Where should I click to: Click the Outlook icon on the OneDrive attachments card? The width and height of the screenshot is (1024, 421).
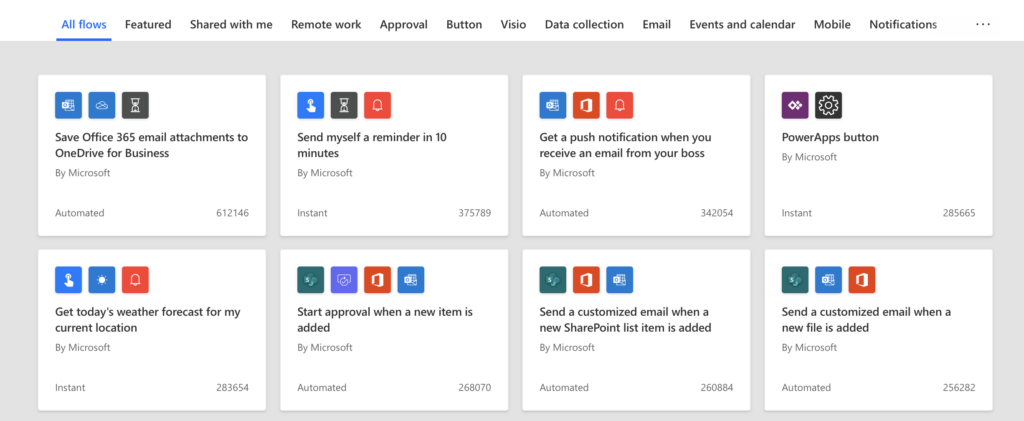68,105
